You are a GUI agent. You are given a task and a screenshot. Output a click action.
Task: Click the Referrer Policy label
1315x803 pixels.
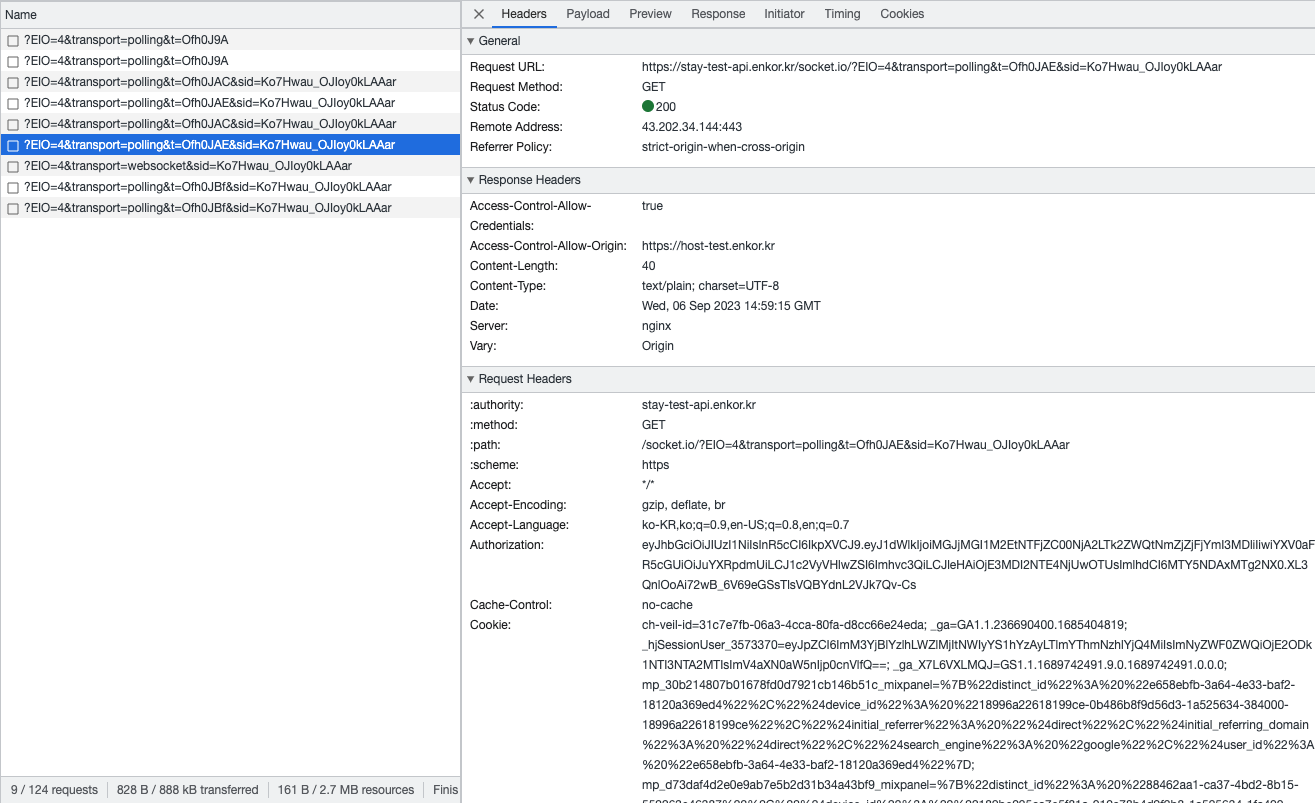tap(512, 147)
